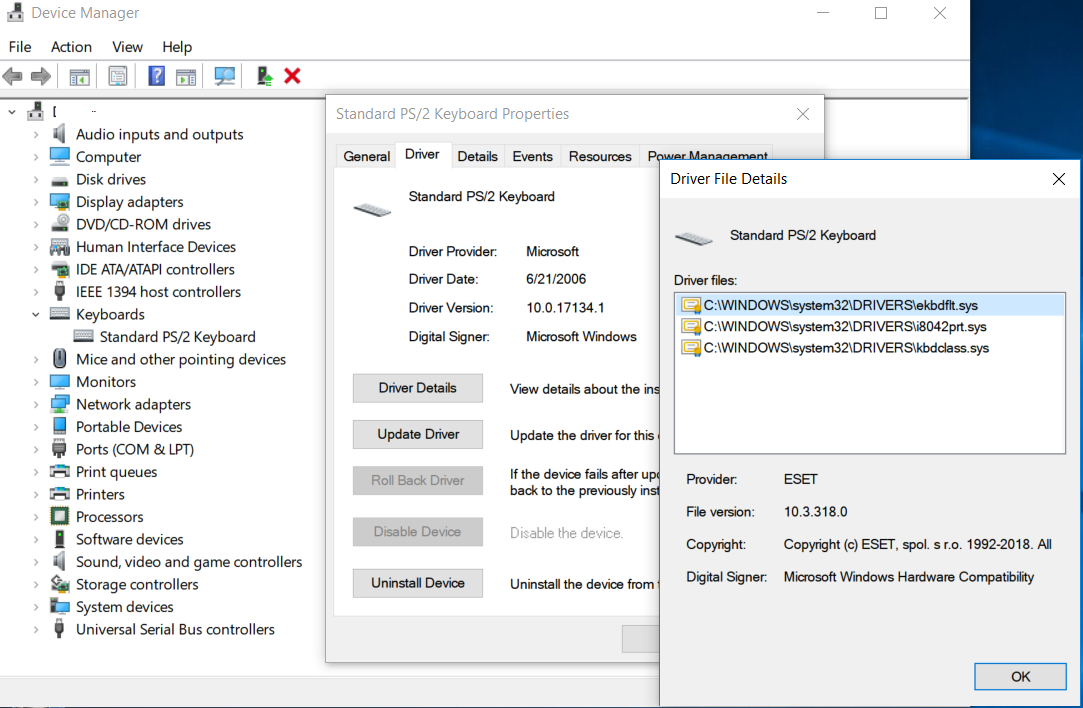Click the Portable Devices icon
Image resolution: width=1083 pixels, height=708 pixels.
(x=60, y=427)
